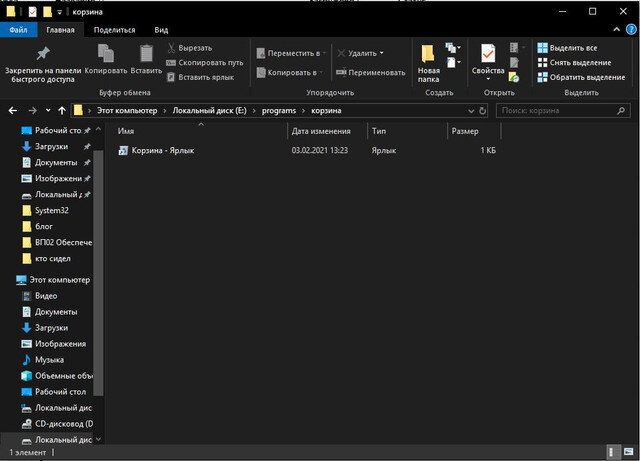The image size is (640, 461).
Task: Click Локальный диск (E:) breadcrumb
Action: point(209,111)
